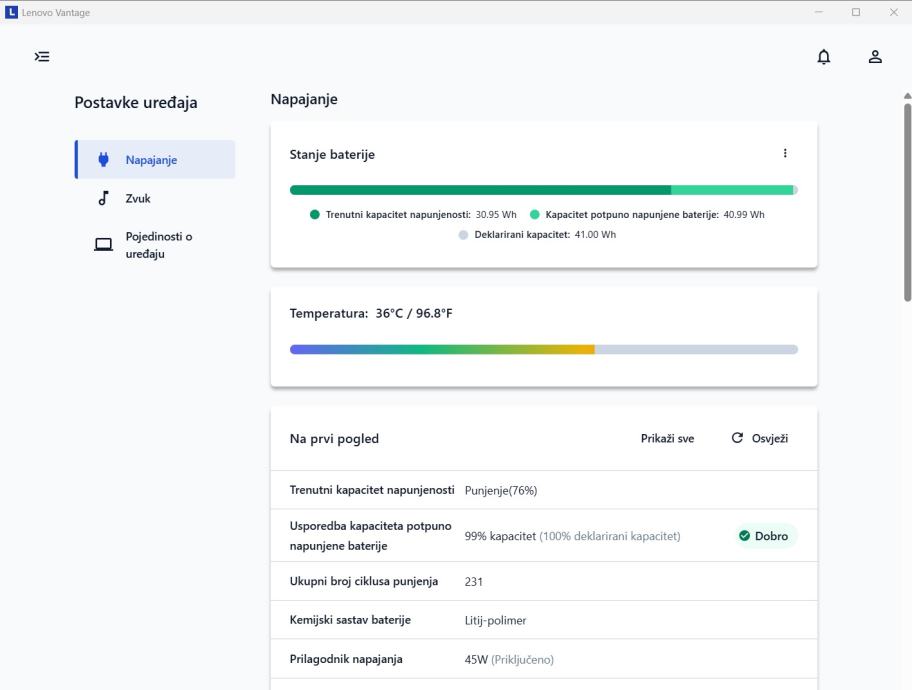The width and height of the screenshot is (912, 690).
Task: Expand the navigation menu hamburger icon
Action: coord(42,57)
